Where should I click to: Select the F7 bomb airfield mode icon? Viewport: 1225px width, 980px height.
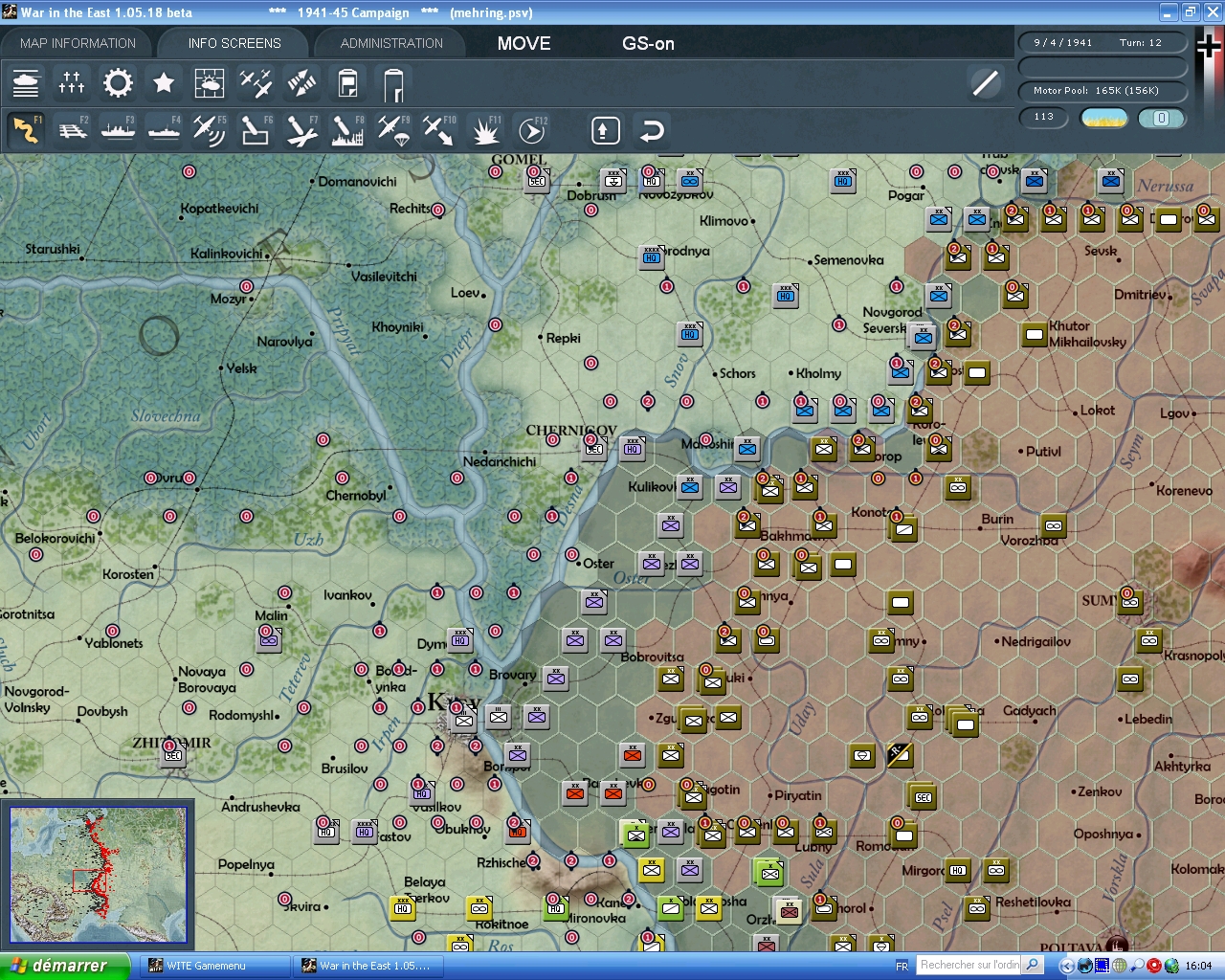(x=301, y=130)
